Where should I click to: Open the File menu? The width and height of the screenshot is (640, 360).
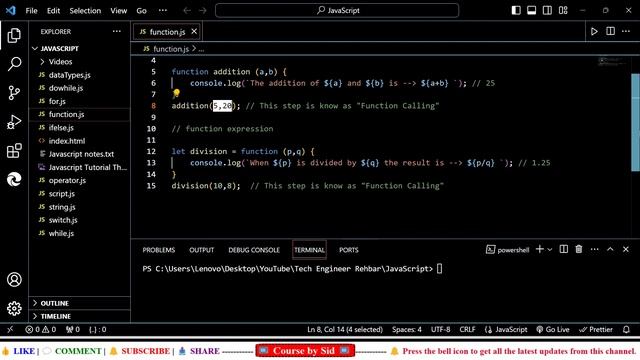point(31,11)
